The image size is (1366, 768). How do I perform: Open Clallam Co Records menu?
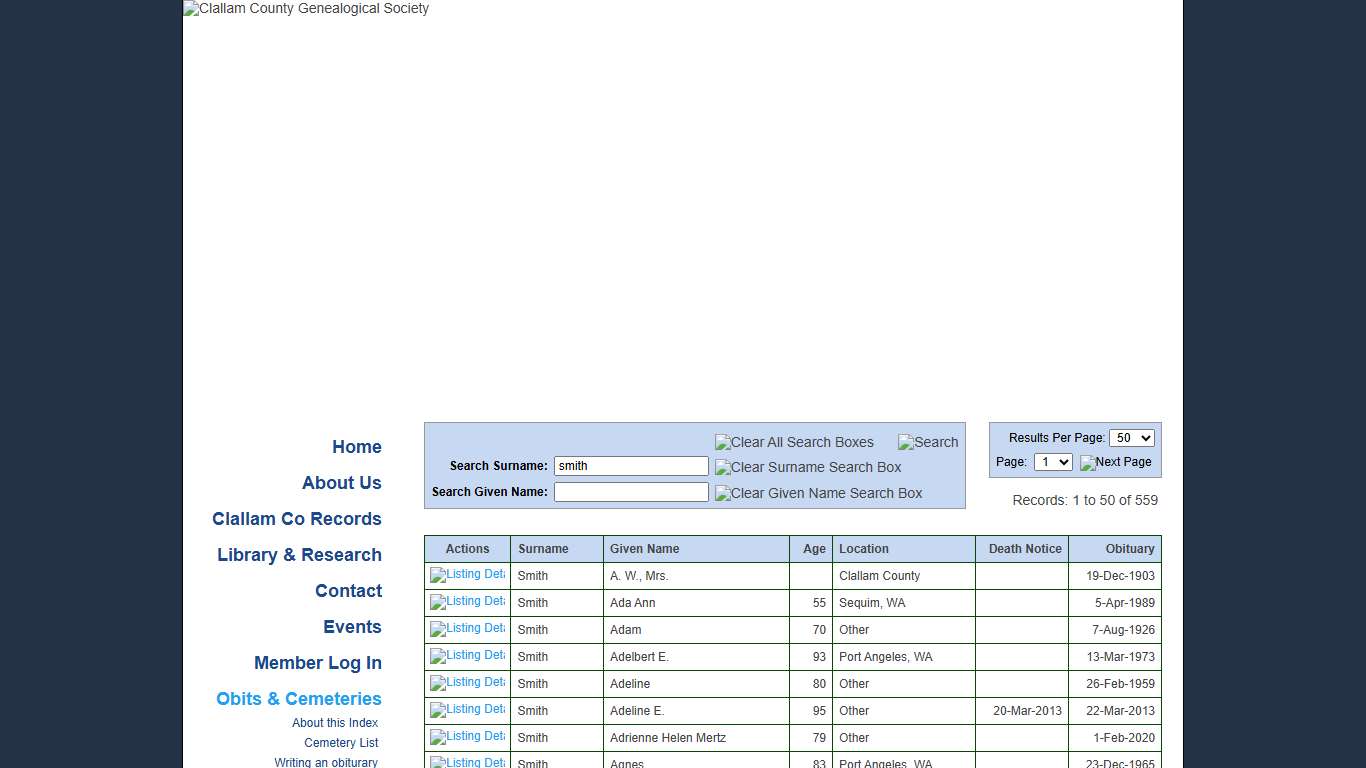click(x=296, y=519)
